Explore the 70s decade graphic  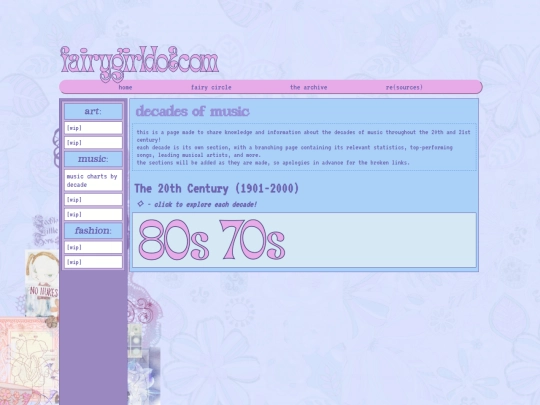coord(252,240)
